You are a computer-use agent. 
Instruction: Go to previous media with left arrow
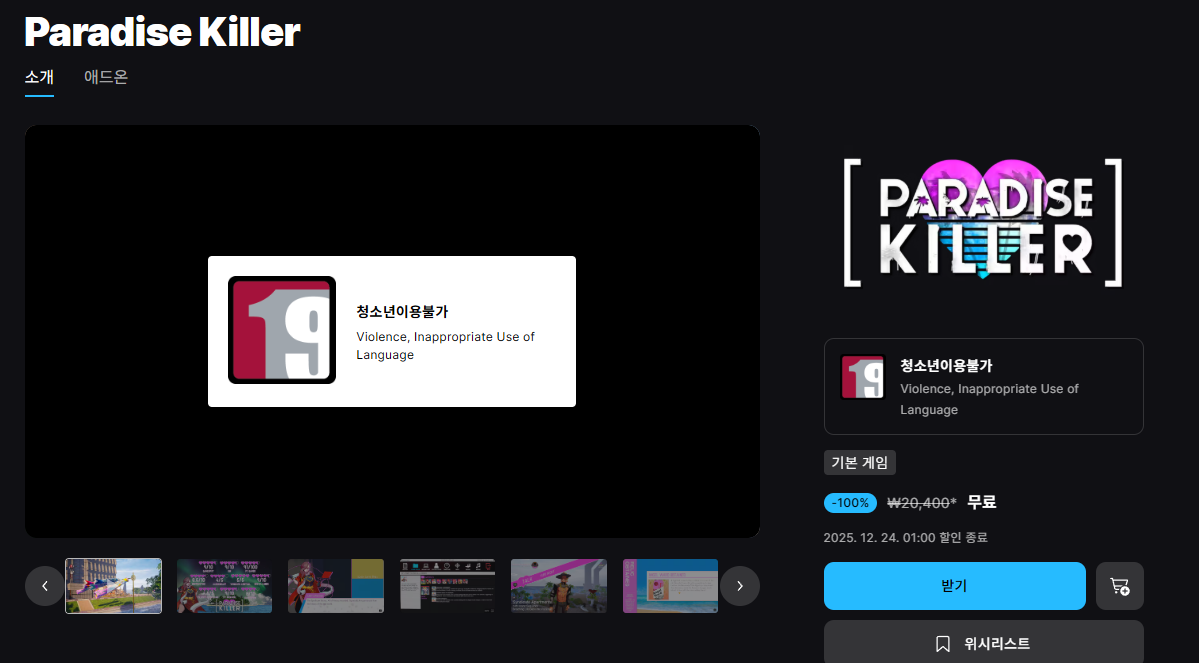44,586
